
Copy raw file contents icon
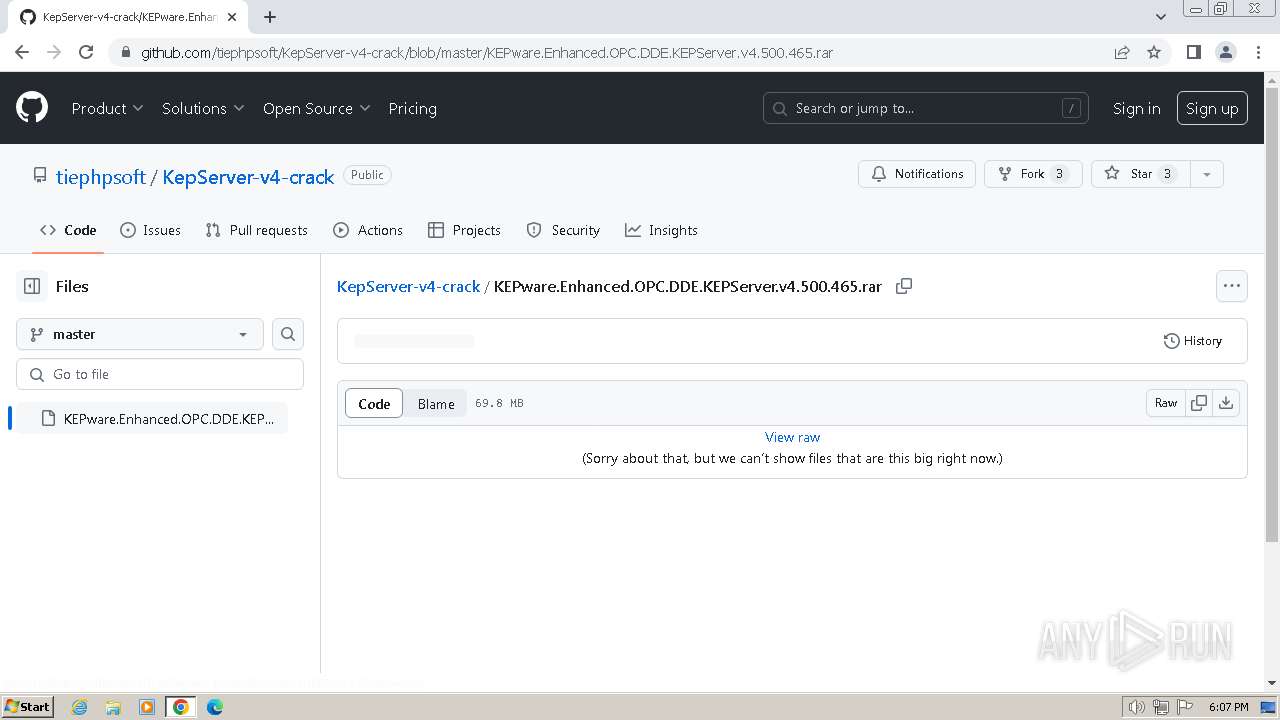click(1199, 403)
